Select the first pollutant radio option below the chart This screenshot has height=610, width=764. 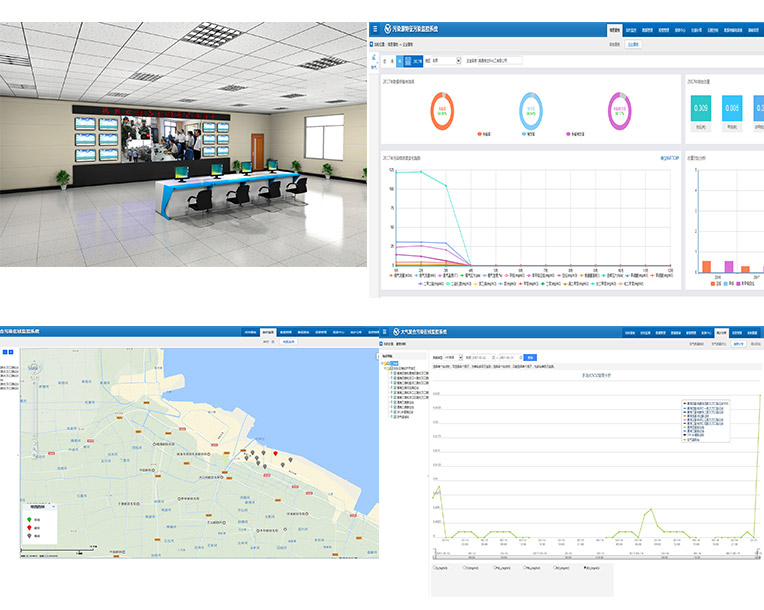[434, 568]
